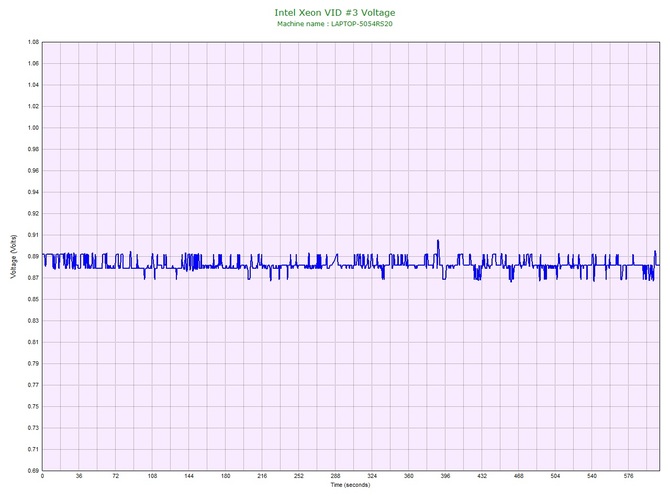Screen dimensions: 670x502
Task: Click the 1.00 y-axis tick label
Action: (33, 128)
